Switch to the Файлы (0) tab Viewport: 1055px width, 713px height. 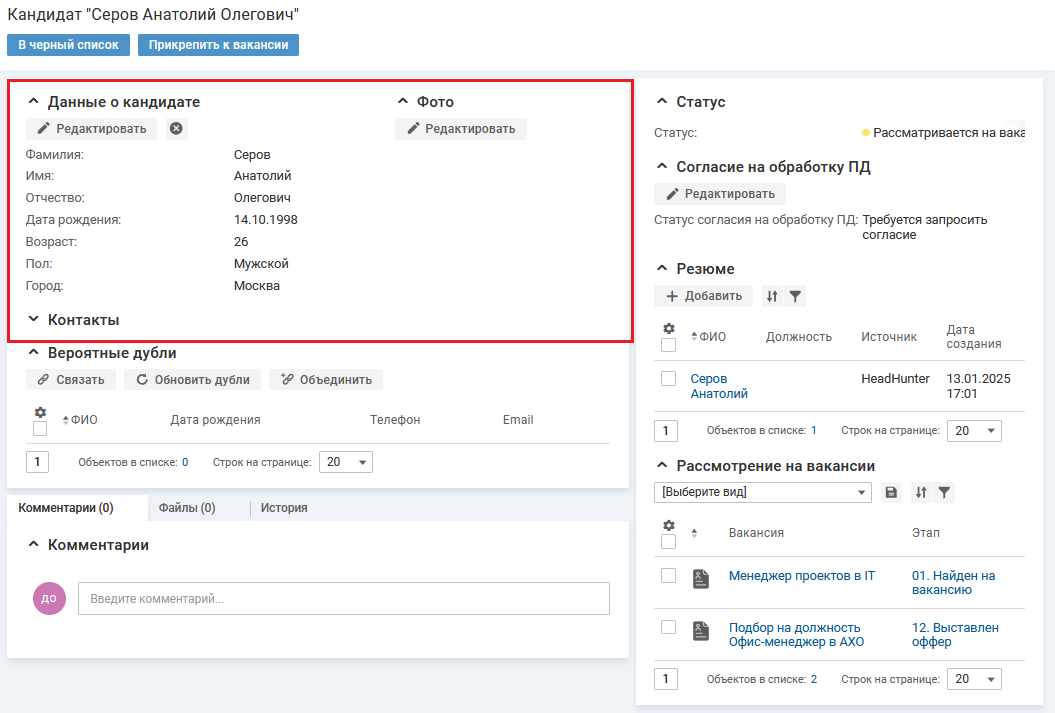click(187, 508)
